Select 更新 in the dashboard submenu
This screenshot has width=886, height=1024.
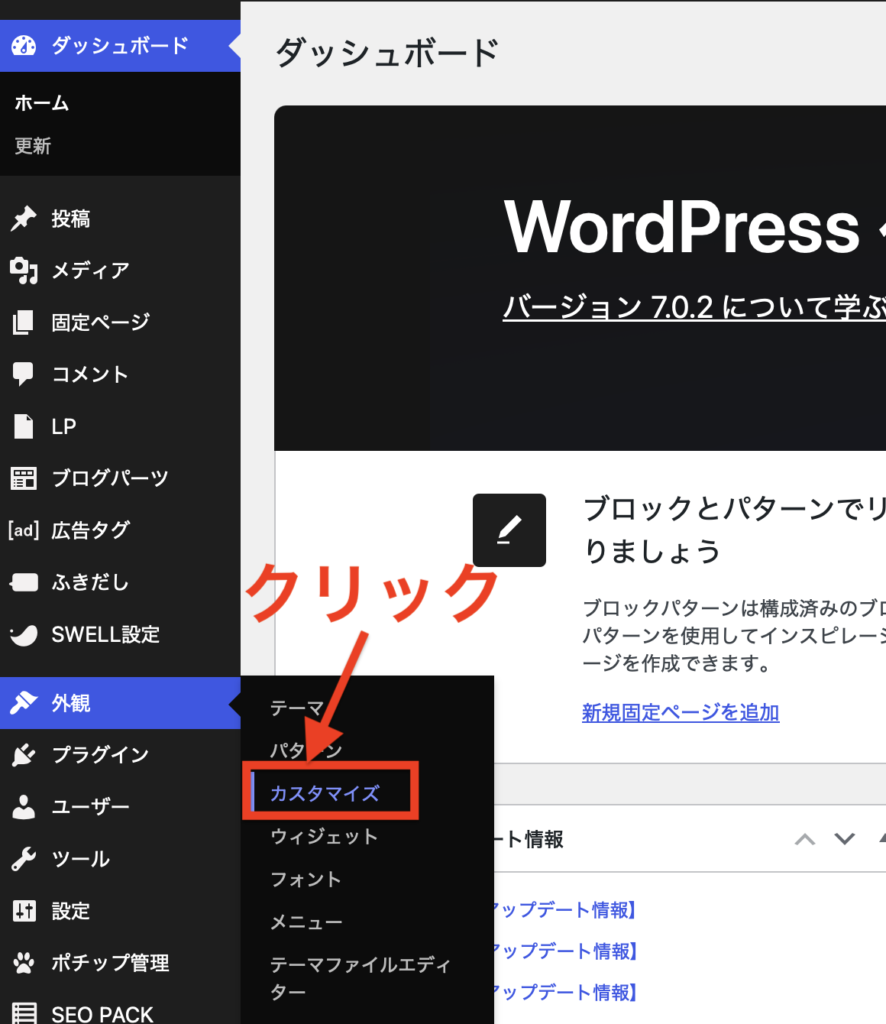pyautogui.click(x=33, y=146)
